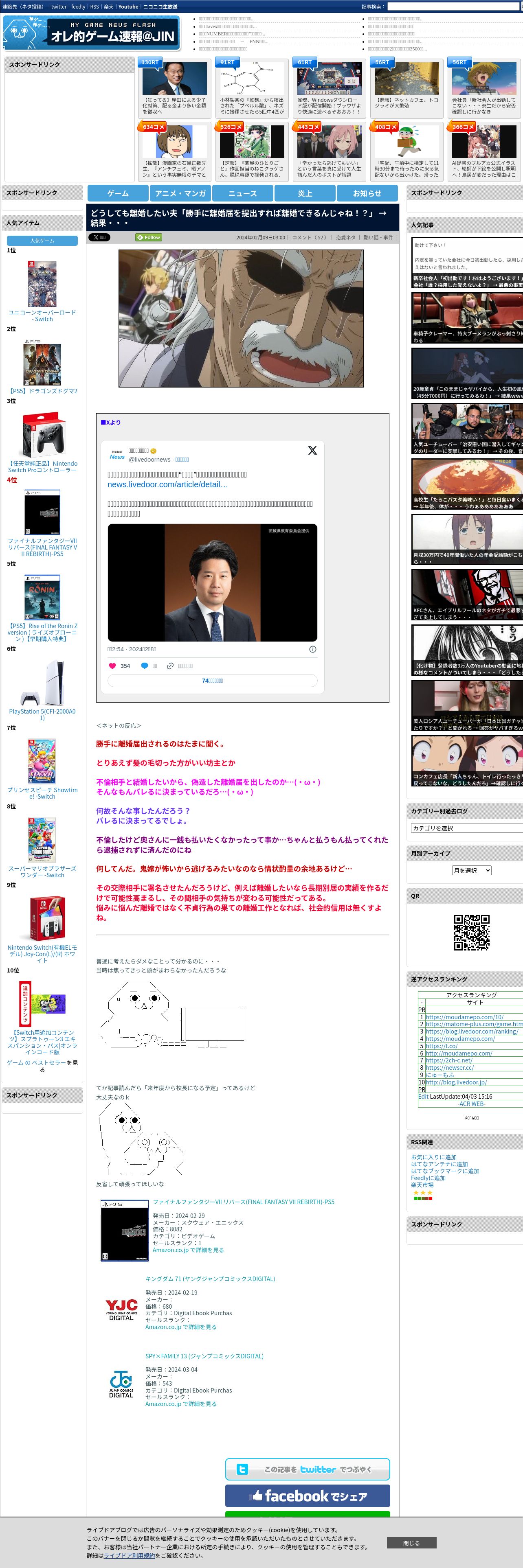The image size is (523, 1568).
Task: Focus the 記事検索 search input field
Action: (453, 7)
